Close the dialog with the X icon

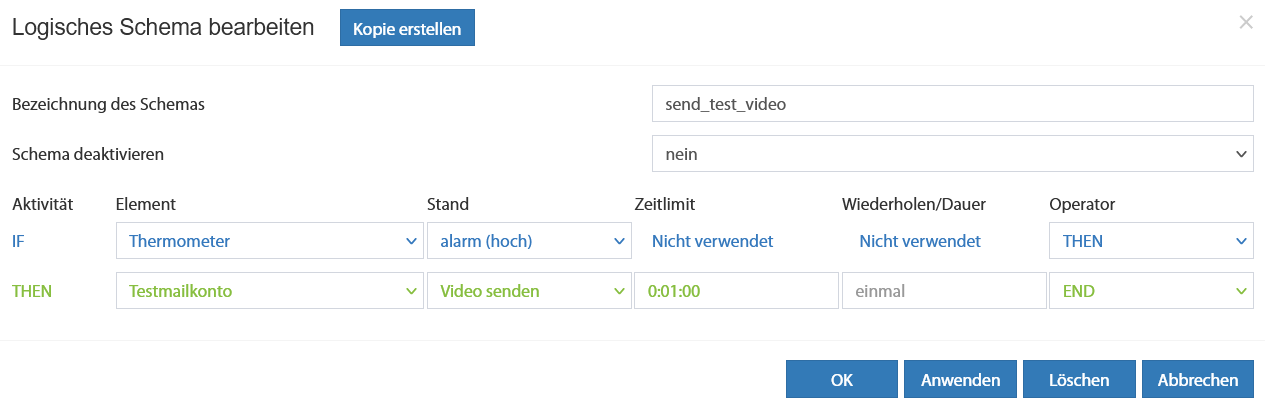click(1245, 22)
